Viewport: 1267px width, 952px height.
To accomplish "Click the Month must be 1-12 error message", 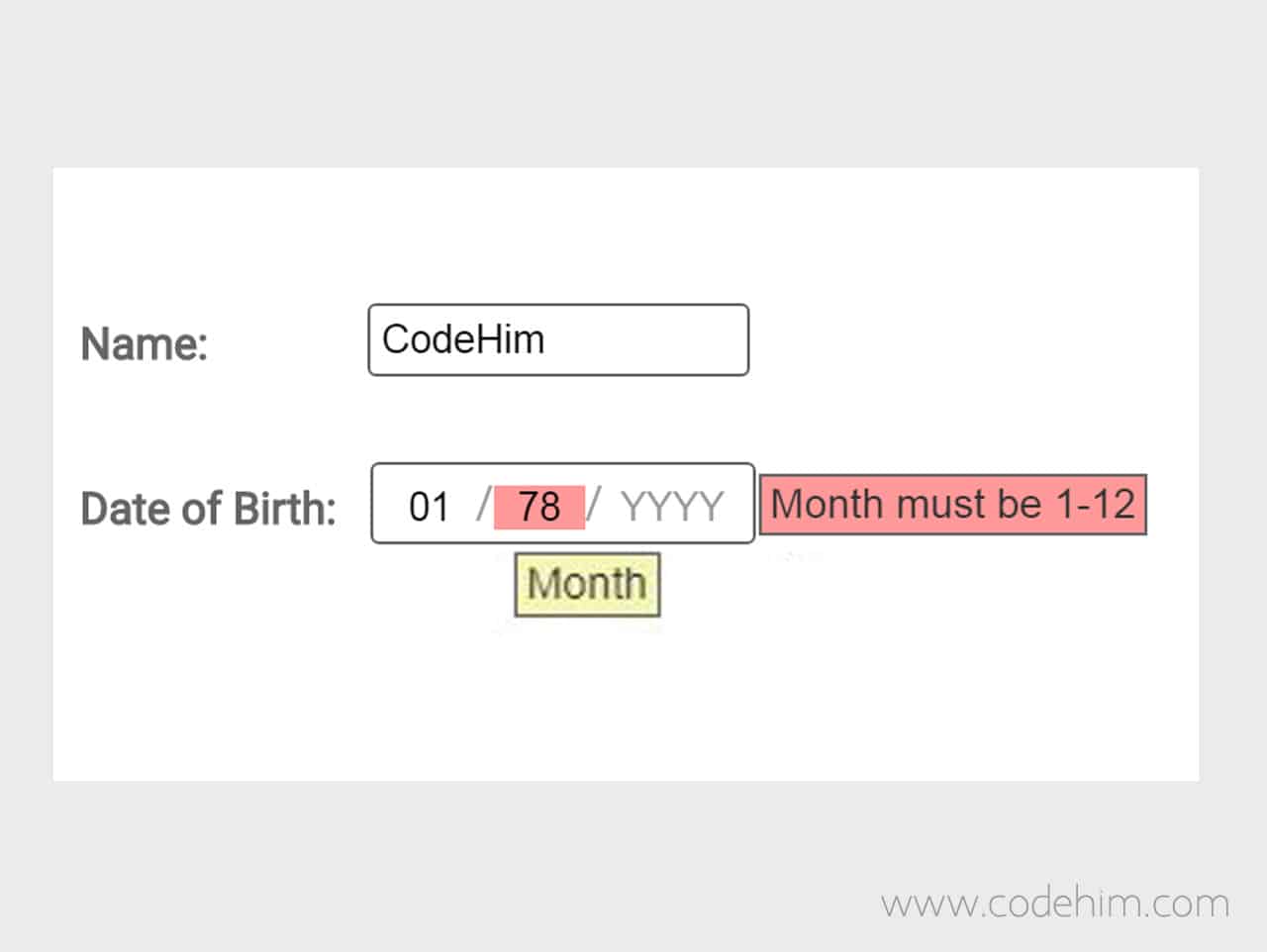I will [952, 505].
